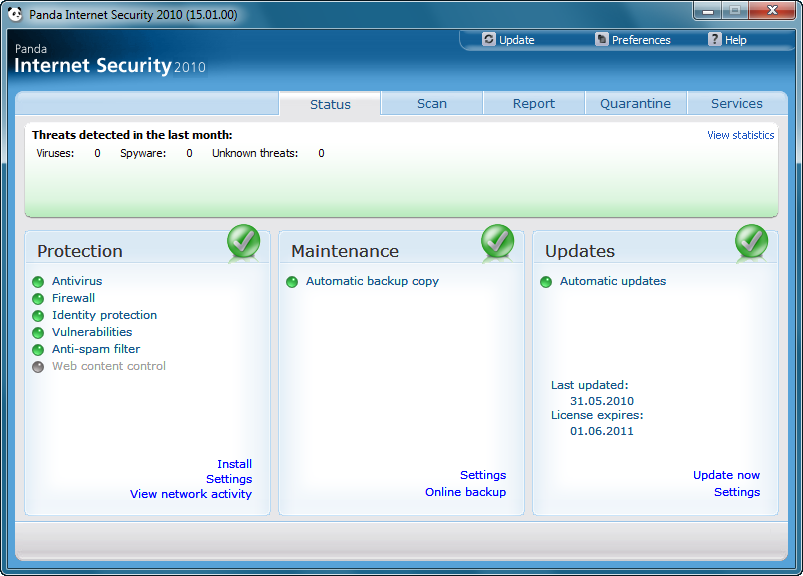Image resolution: width=803 pixels, height=576 pixels.
Task: Click the Protection green checkmark shield icon
Action: (243, 242)
